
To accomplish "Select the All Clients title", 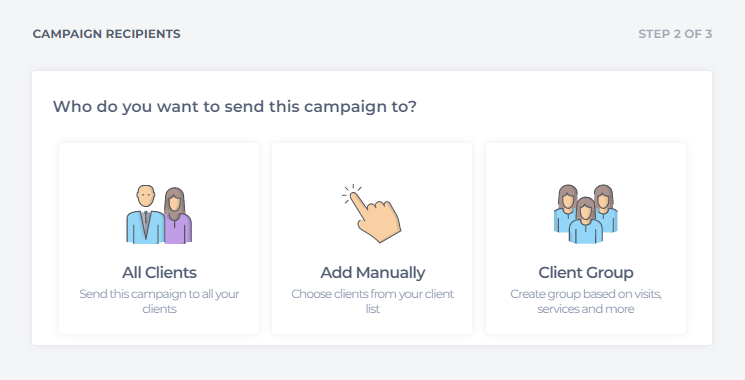I will point(159,273).
